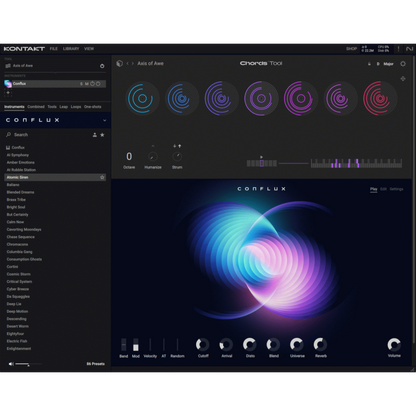
Task: Switch to the One-shots tab
Action: click(x=93, y=107)
